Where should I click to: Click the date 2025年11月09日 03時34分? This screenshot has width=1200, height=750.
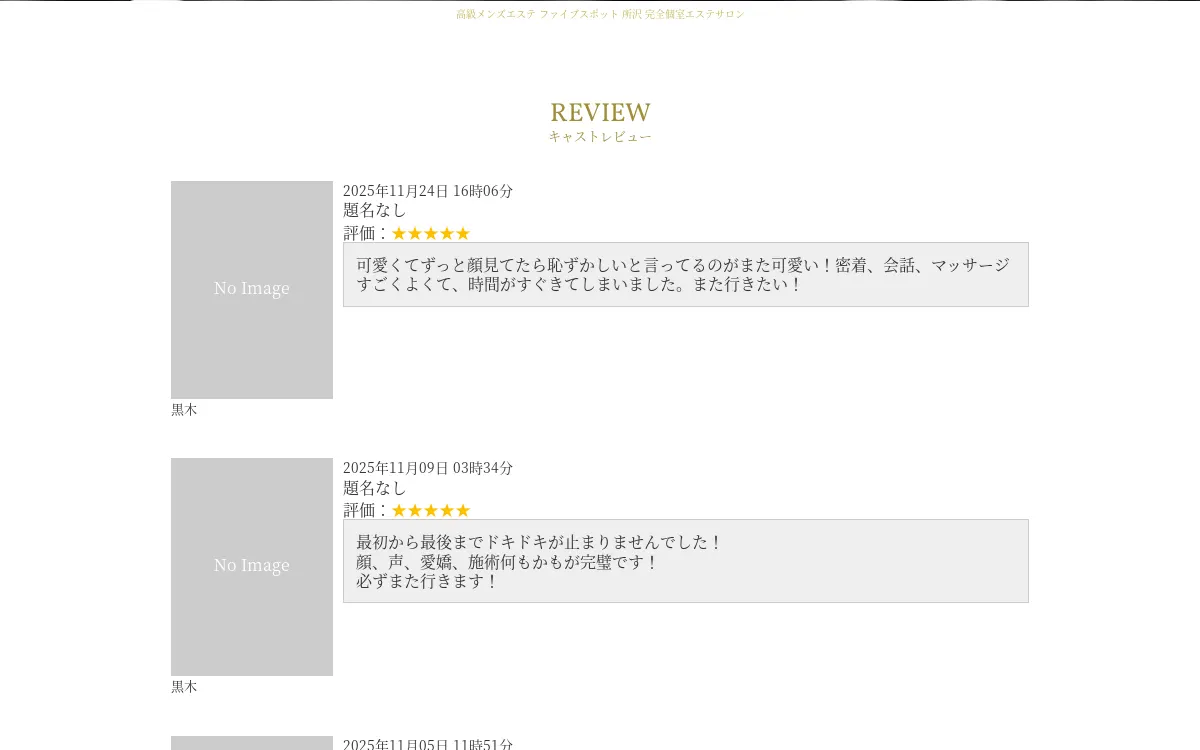pyautogui.click(x=428, y=467)
